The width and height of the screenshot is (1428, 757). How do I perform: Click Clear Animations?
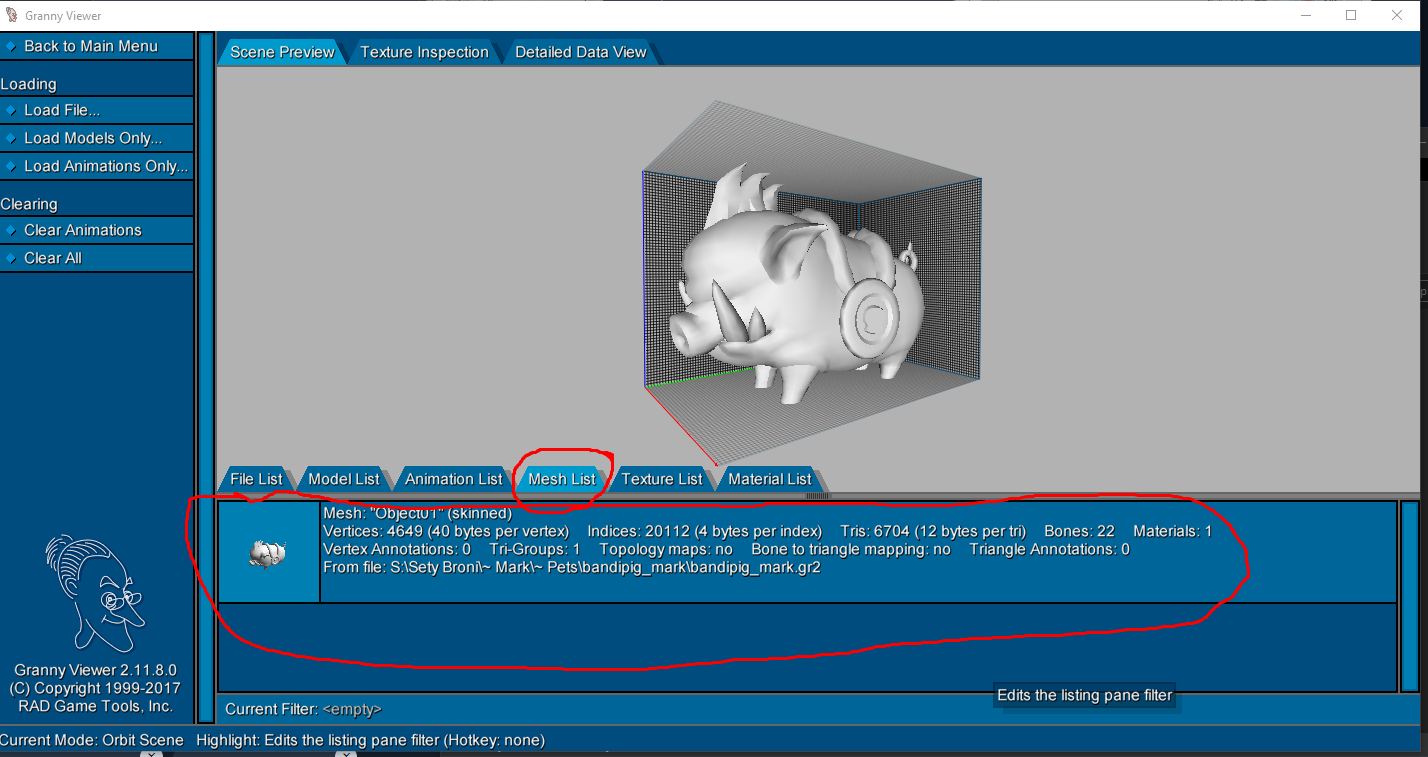pos(96,230)
